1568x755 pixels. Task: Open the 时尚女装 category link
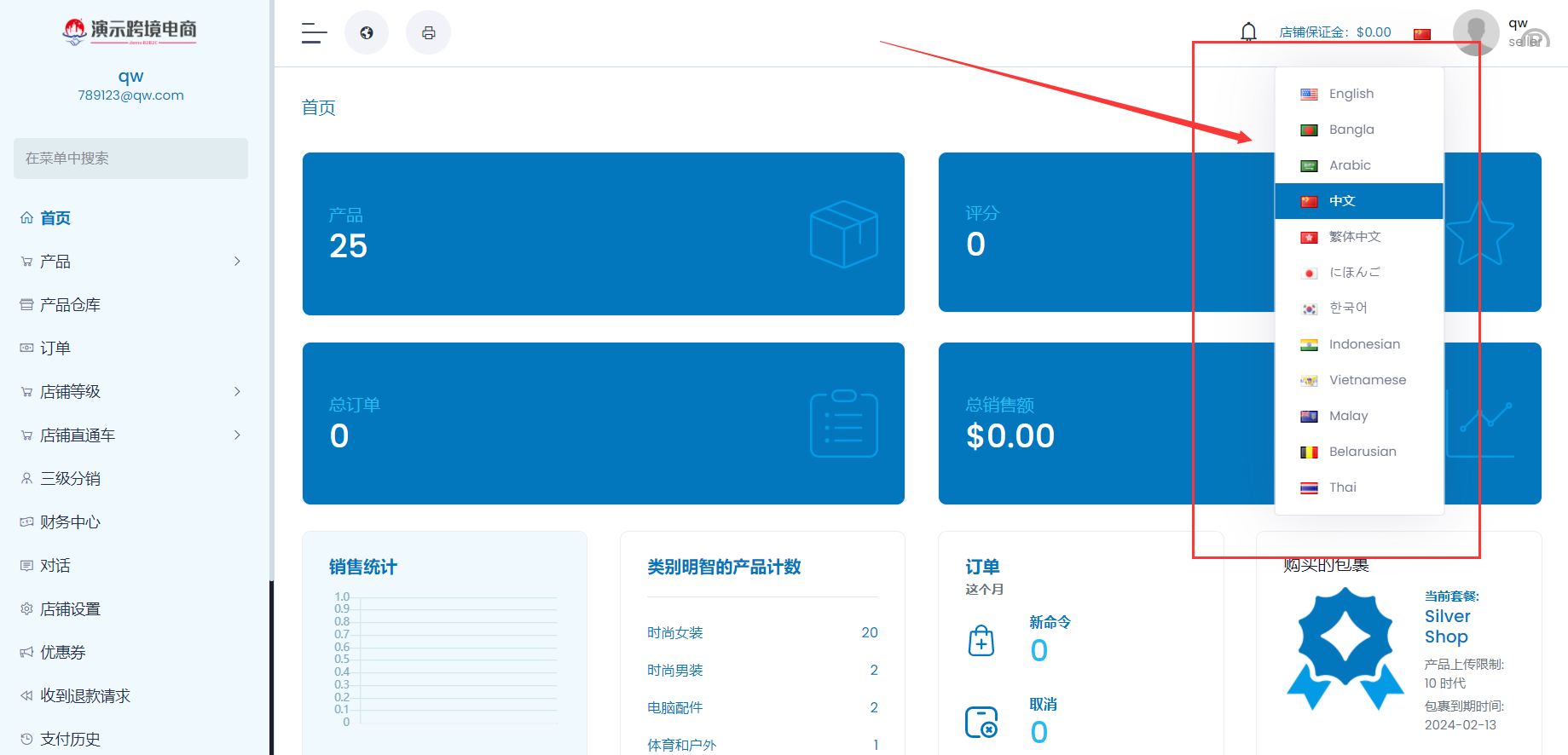[x=674, y=633]
